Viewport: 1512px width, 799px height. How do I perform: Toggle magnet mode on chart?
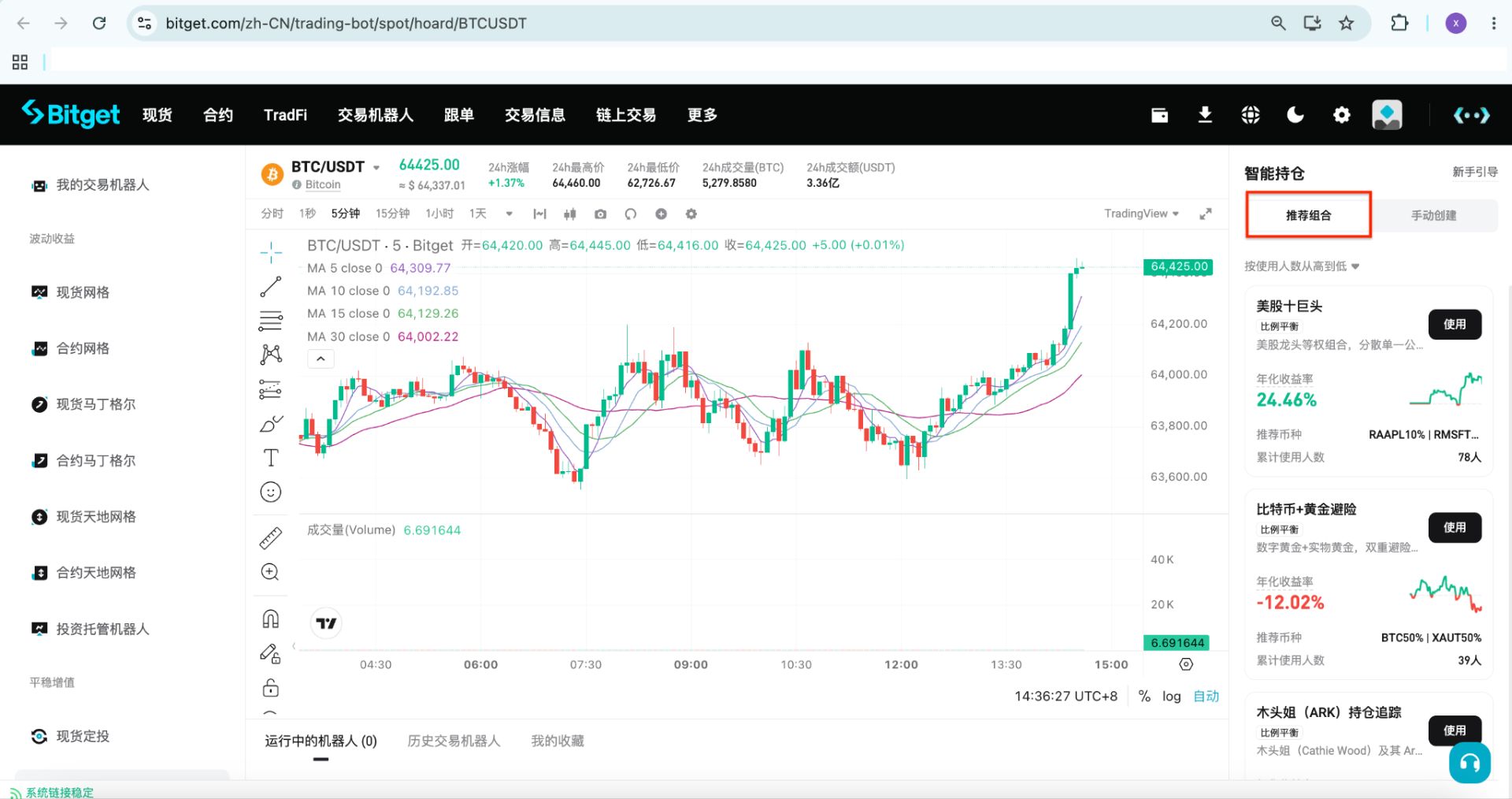click(x=270, y=619)
